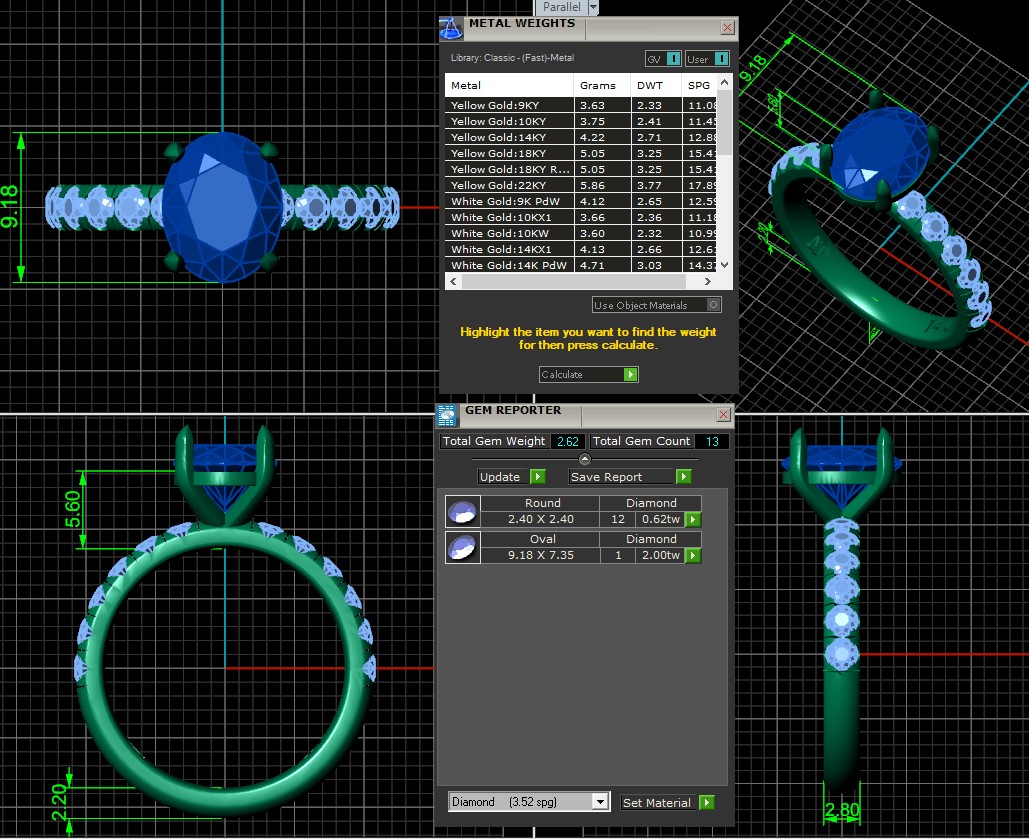Image resolution: width=1029 pixels, height=839 pixels.
Task: Click the metal list scroll down arrow
Action: pos(726,266)
